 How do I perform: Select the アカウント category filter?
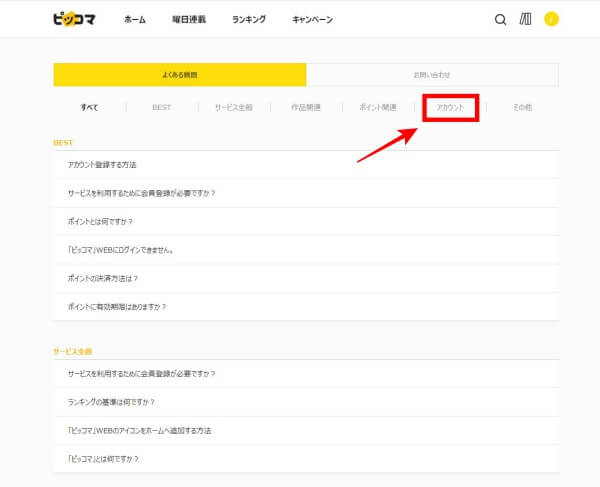(450, 107)
